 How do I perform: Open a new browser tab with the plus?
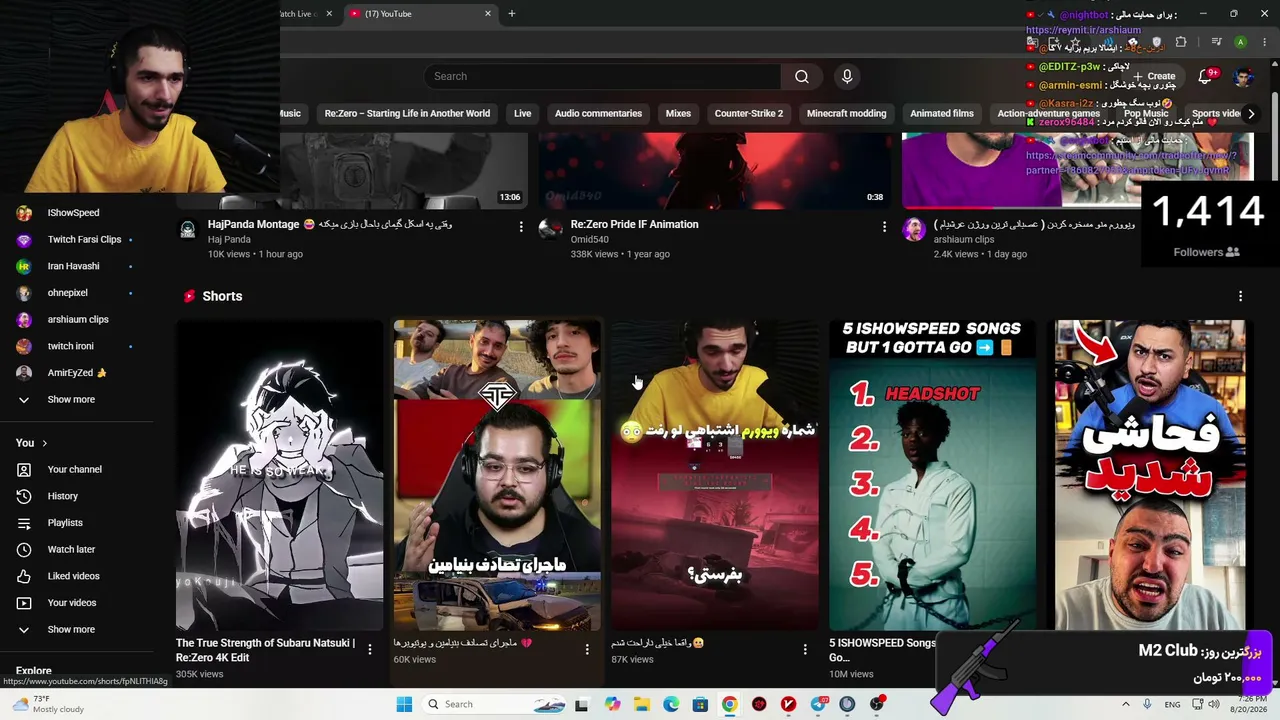pyautogui.click(x=511, y=14)
